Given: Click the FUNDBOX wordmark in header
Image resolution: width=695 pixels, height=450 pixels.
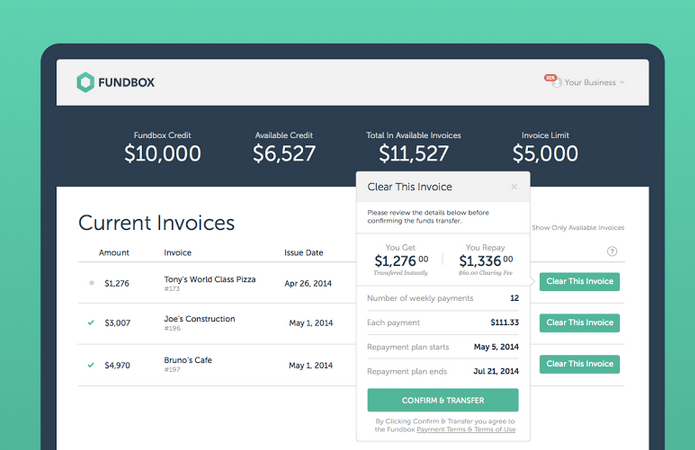Looking at the screenshot, I should tap(126, 82).
